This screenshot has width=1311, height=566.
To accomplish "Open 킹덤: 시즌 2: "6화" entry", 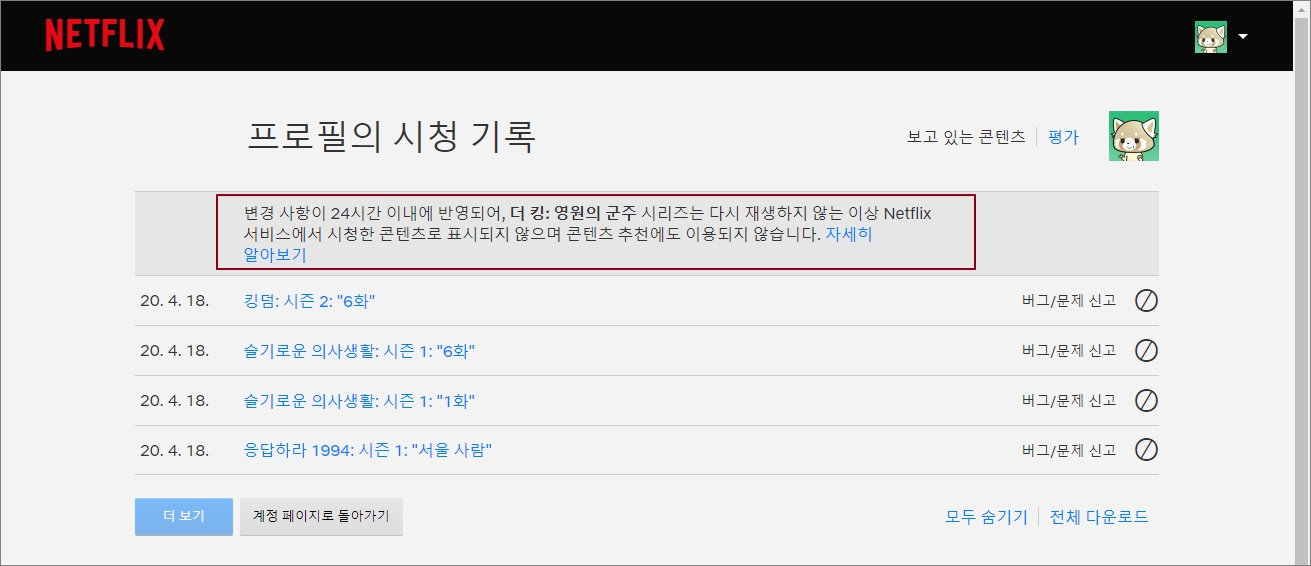I will click(309, 301).
